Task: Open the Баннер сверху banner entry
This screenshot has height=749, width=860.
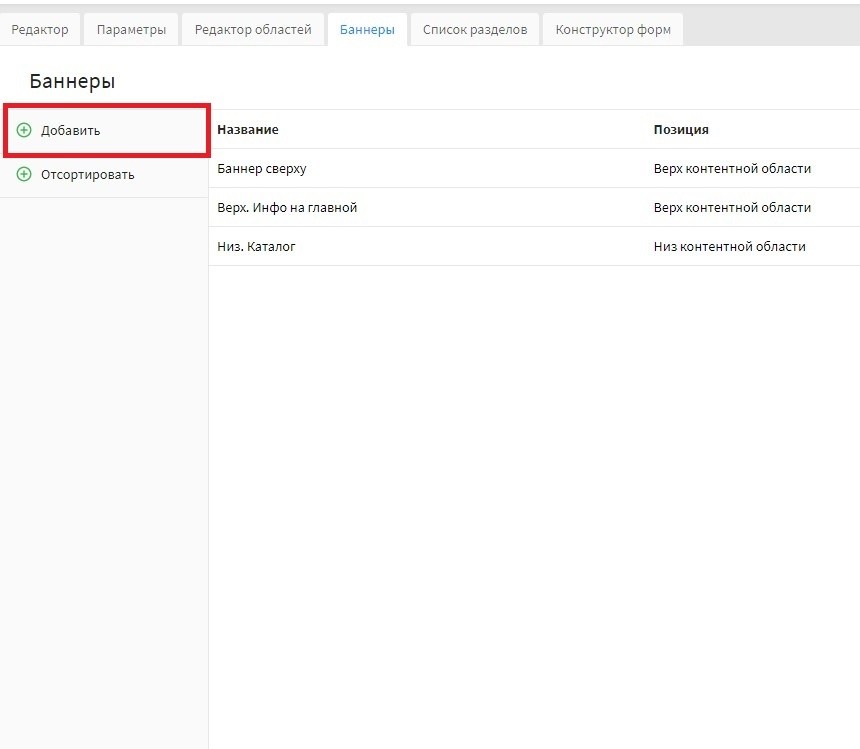Action: point(262,169)
